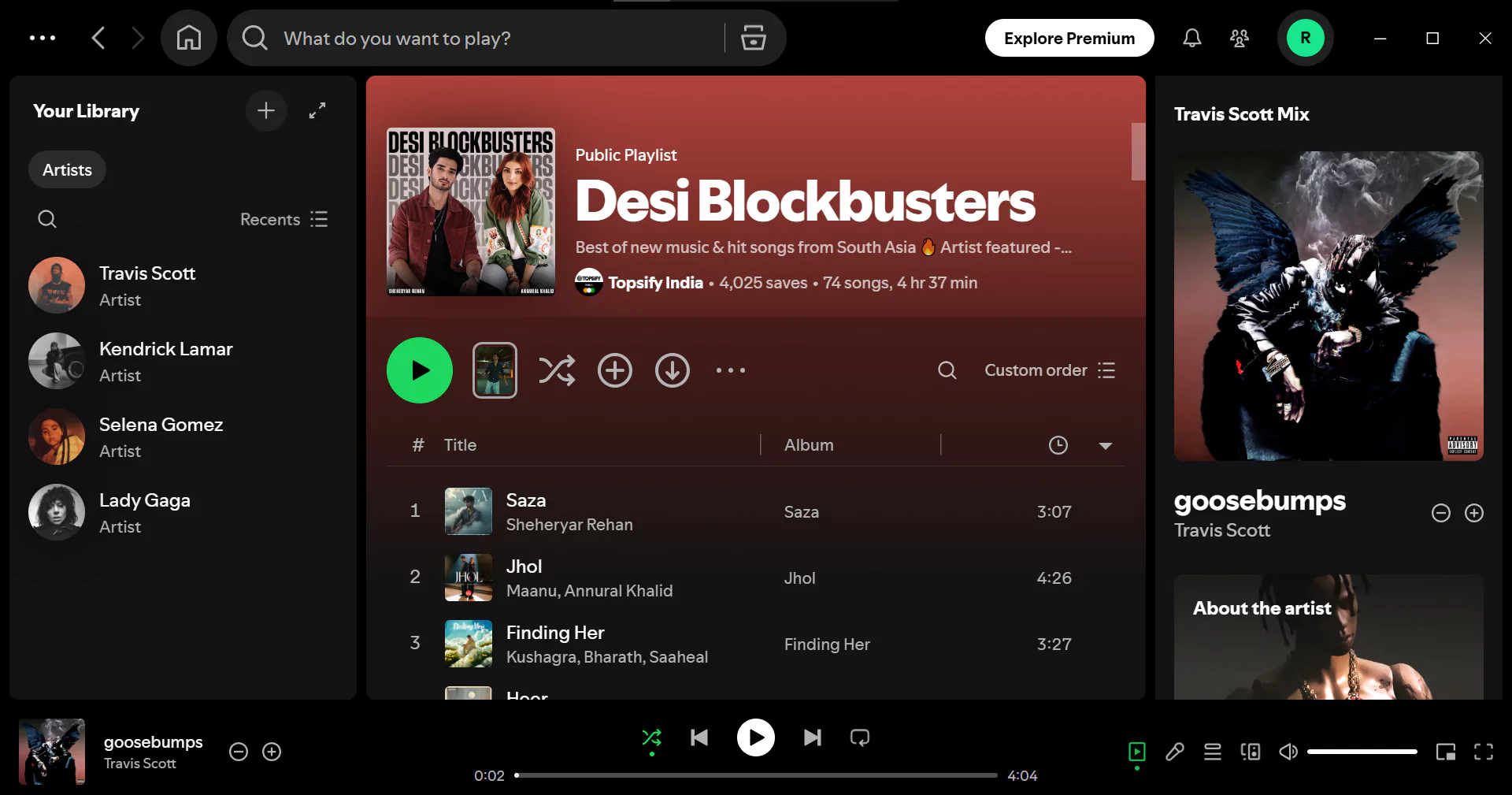Add goosebumps to library in right panel
Image resolution: width=1512 pixels, height=795 pixels.
click(x=1474, y=513)
